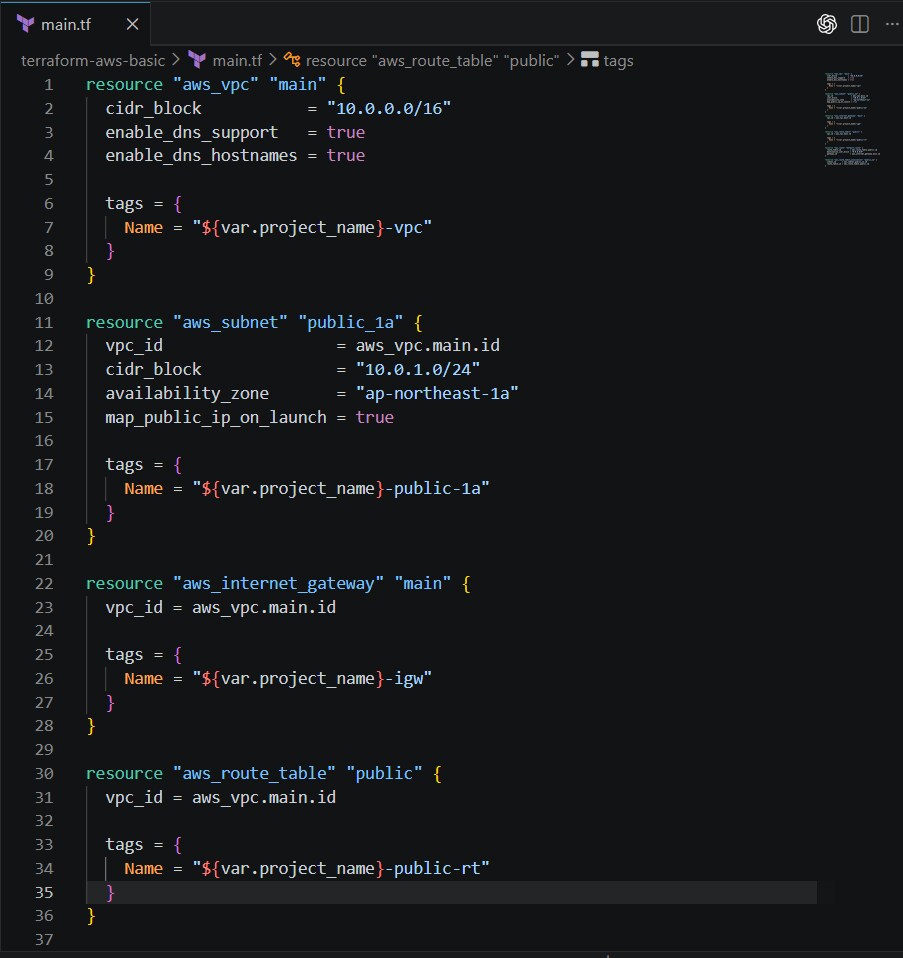The width and height of the screenshot is (903, 958).
Task: Select the main.tf editor tab
Action: (75, 24)
